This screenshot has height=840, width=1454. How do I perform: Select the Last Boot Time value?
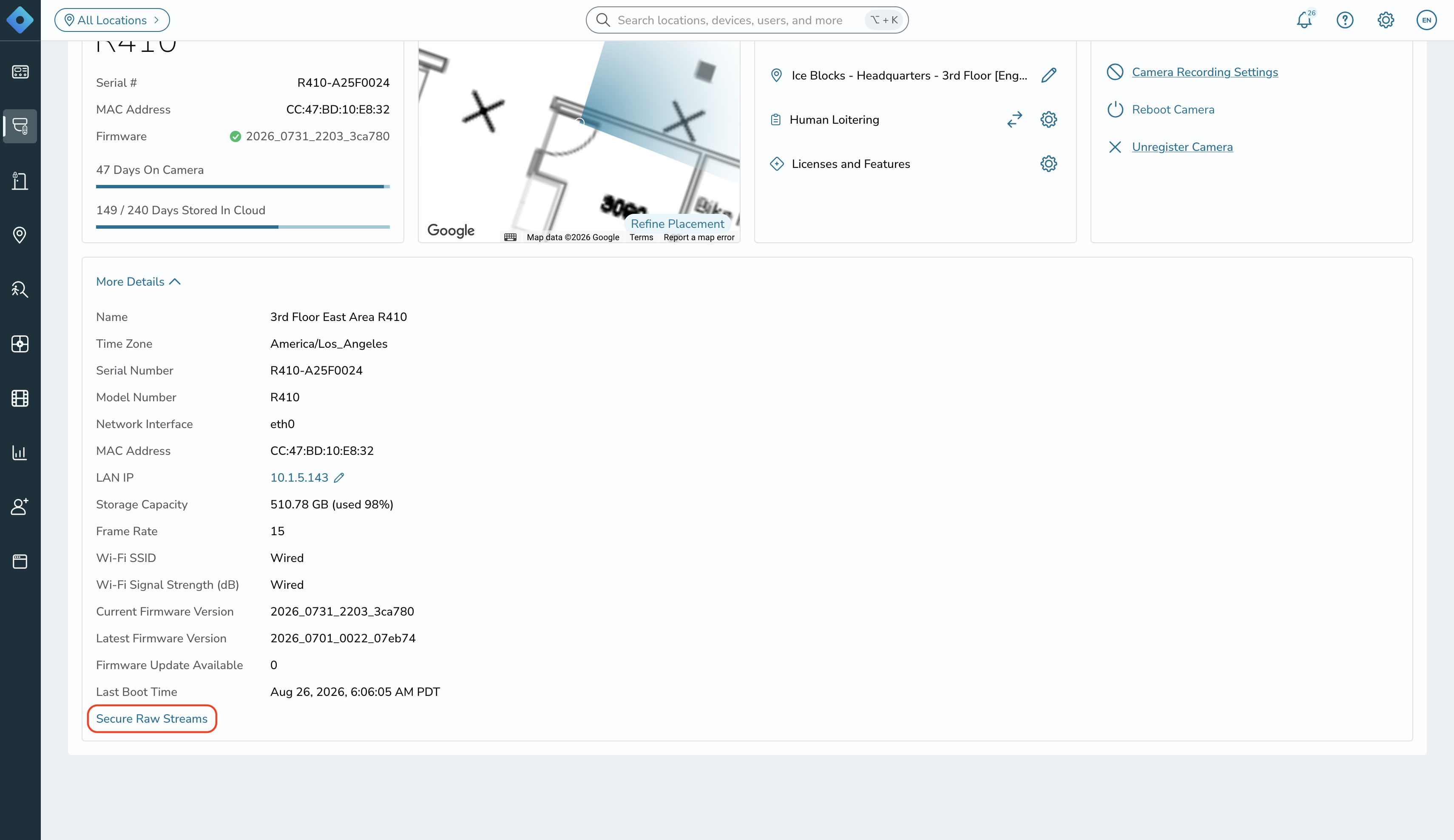pyautogui.click(x=355, y=692)
